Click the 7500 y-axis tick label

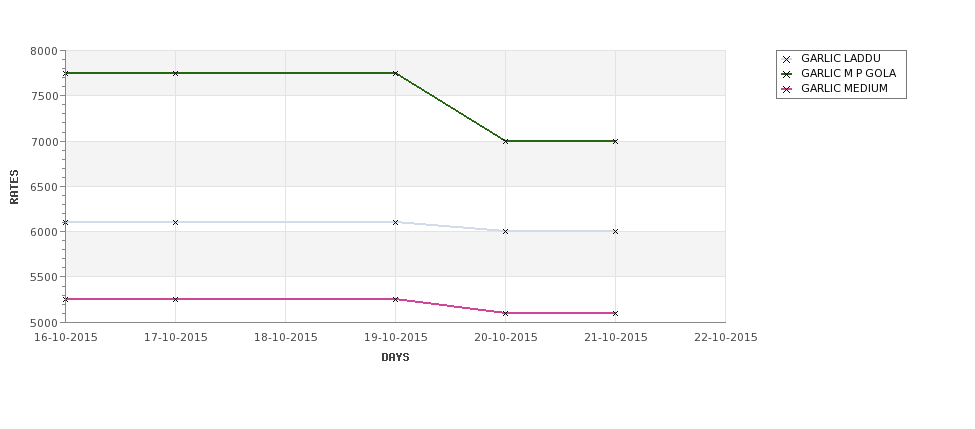44,96
